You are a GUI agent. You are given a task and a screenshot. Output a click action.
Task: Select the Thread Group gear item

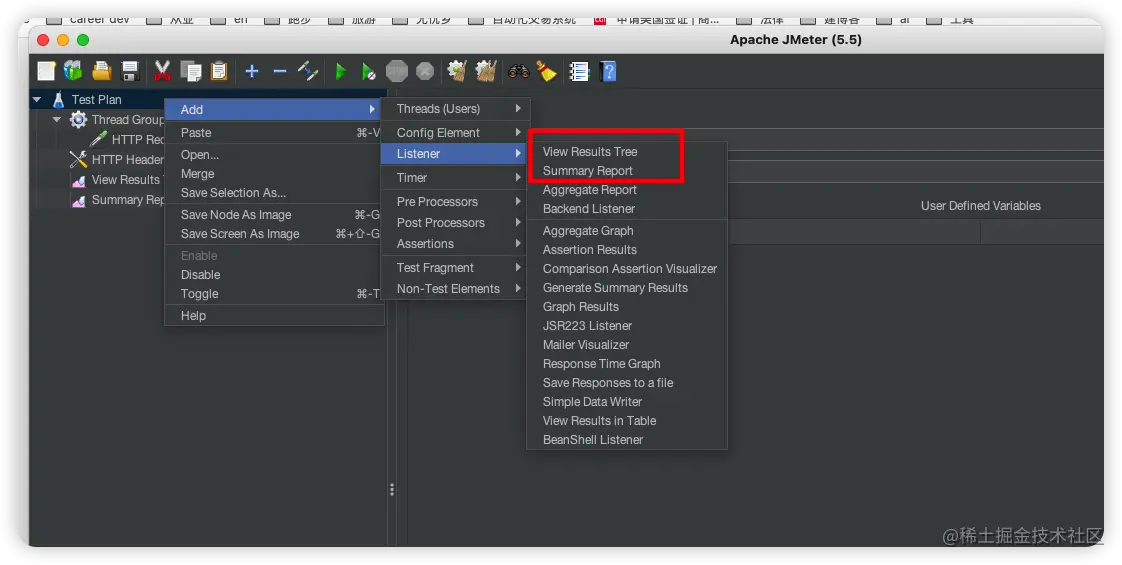point(117,119)
